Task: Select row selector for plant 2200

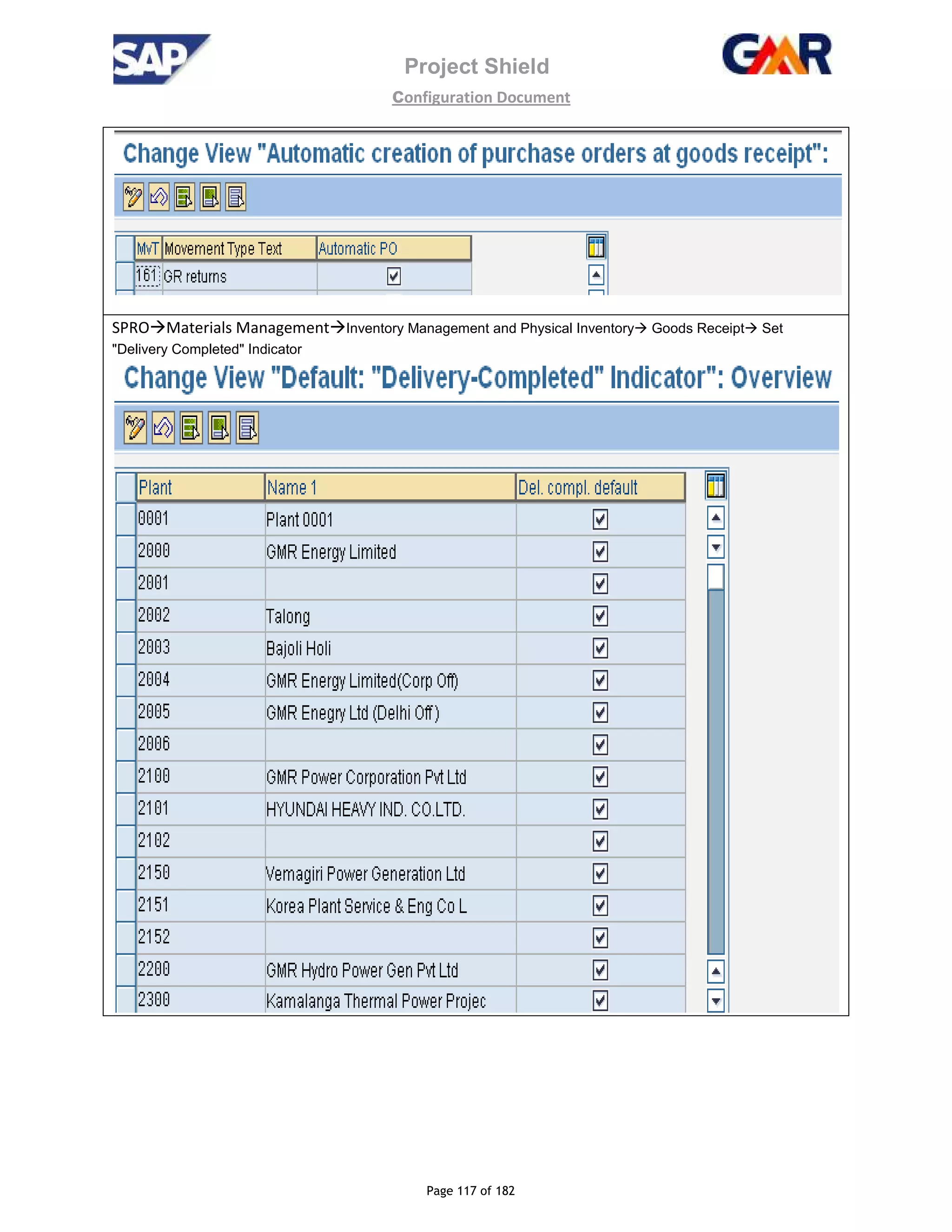Action: pos(125,970)
